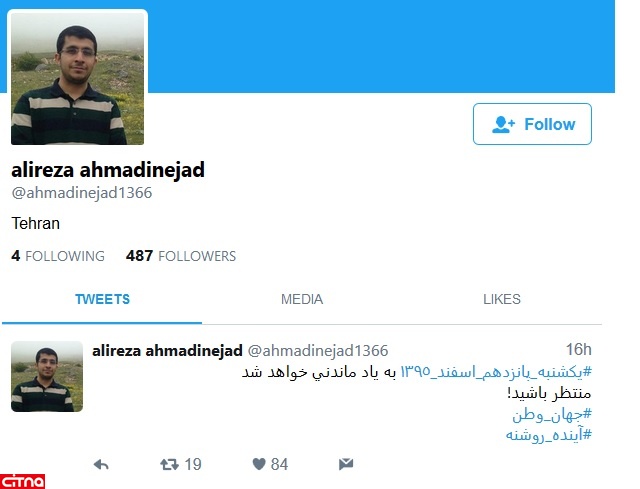
Task: Open the #آینده_روشنه hashtag
Action: 549,435
